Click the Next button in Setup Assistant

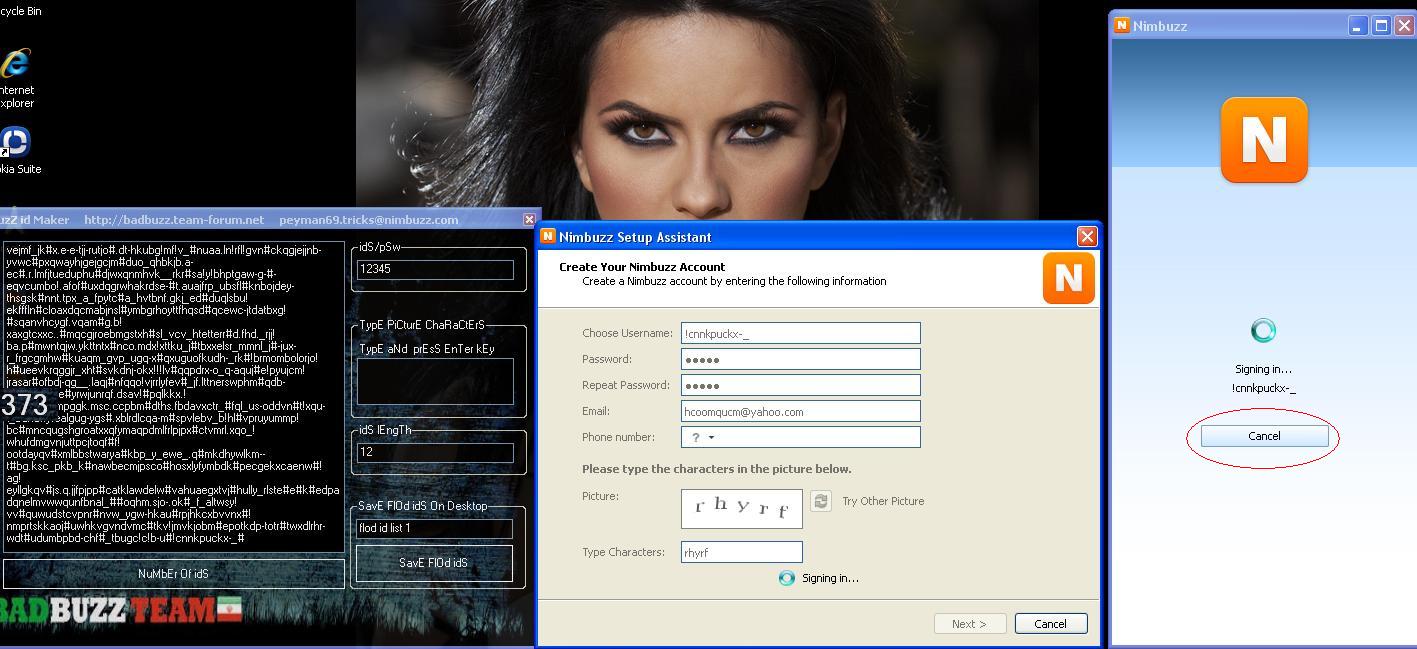pos(969,623)
